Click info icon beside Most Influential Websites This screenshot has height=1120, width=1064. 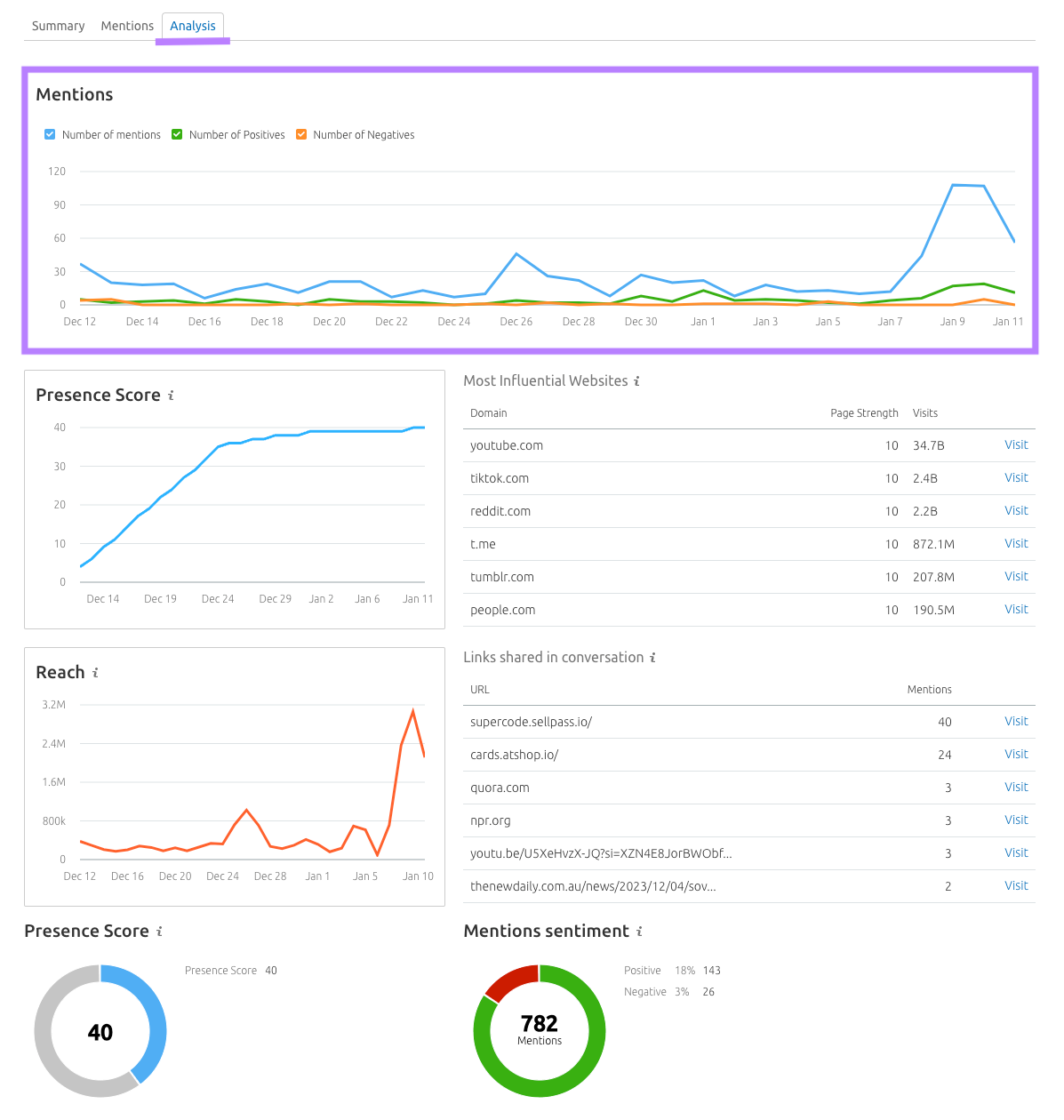click(636, 381)
